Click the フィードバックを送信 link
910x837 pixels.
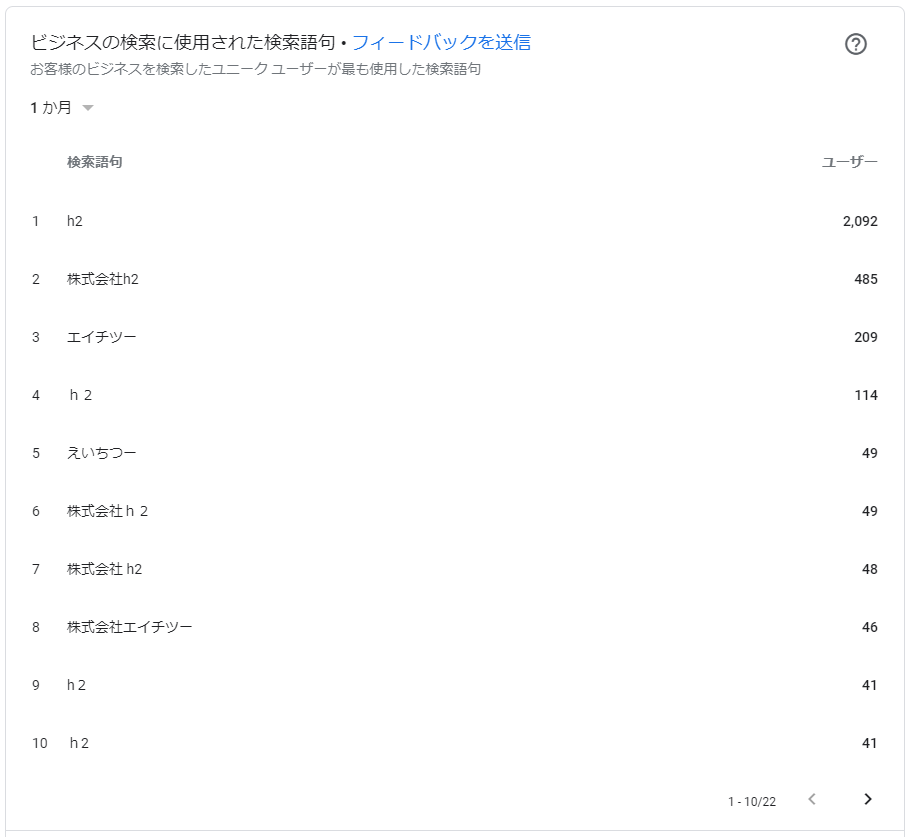441,42
